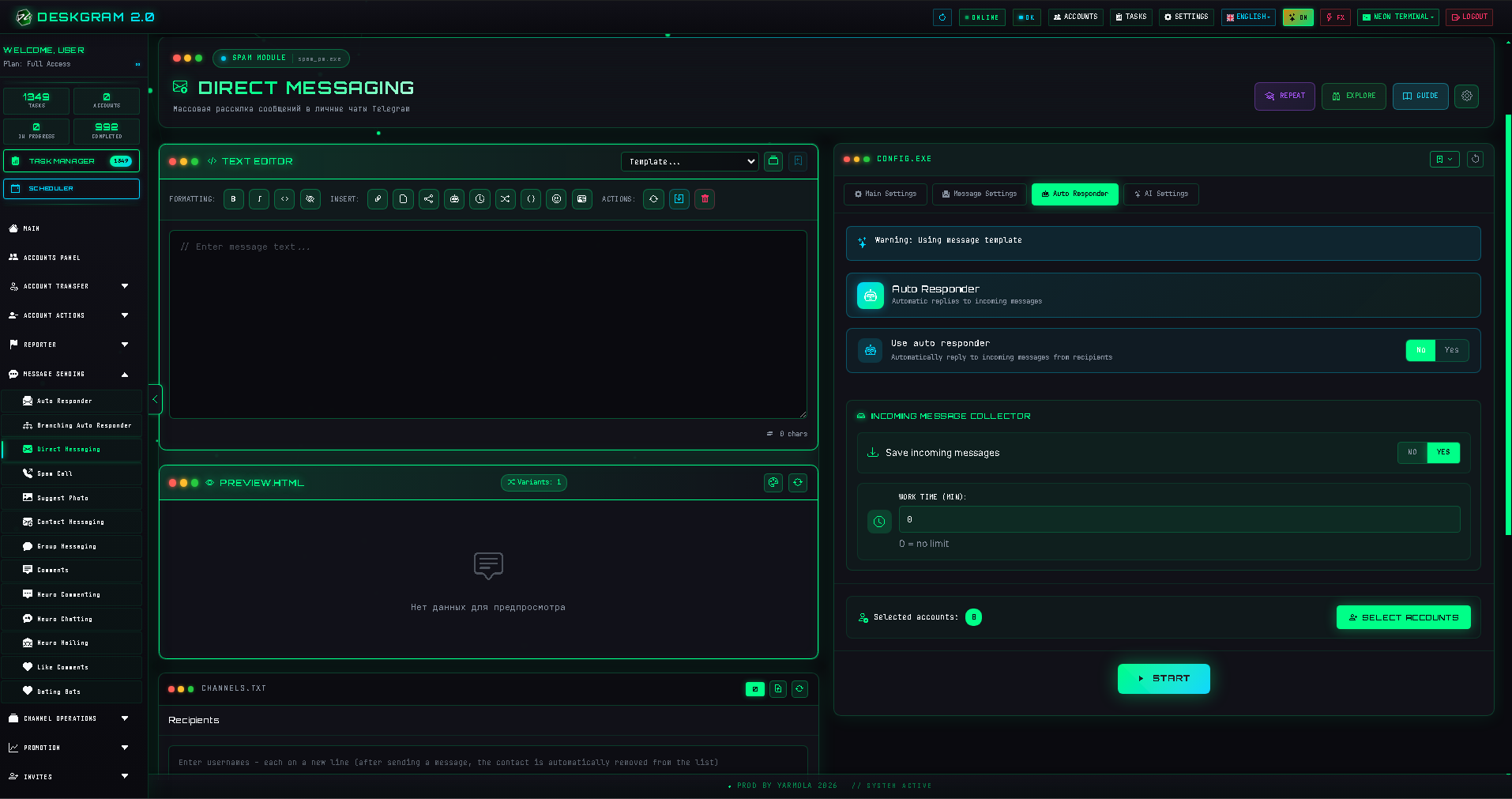Open the Template dropdown in the text editor
The width and height of the screenshot is (1512, 799).
point(690,161)
